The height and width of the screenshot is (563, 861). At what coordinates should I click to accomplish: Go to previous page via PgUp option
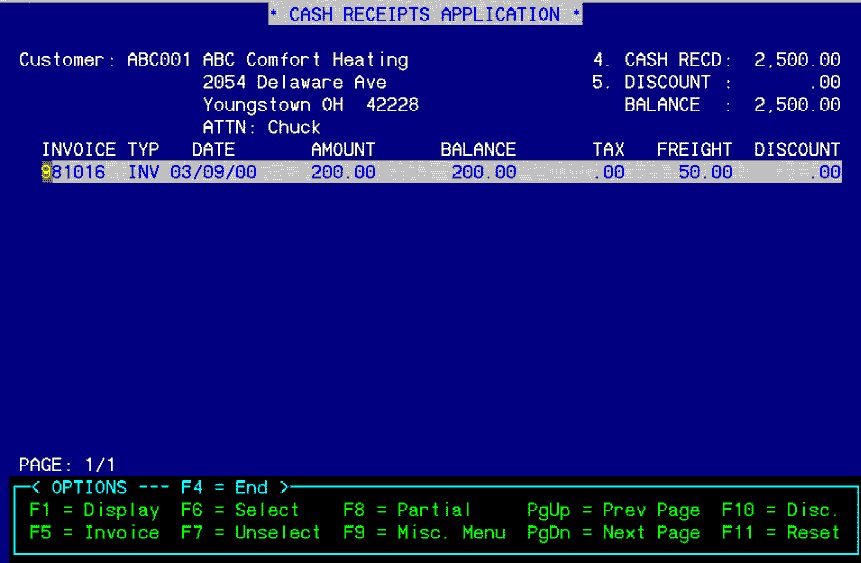point(613,510)
